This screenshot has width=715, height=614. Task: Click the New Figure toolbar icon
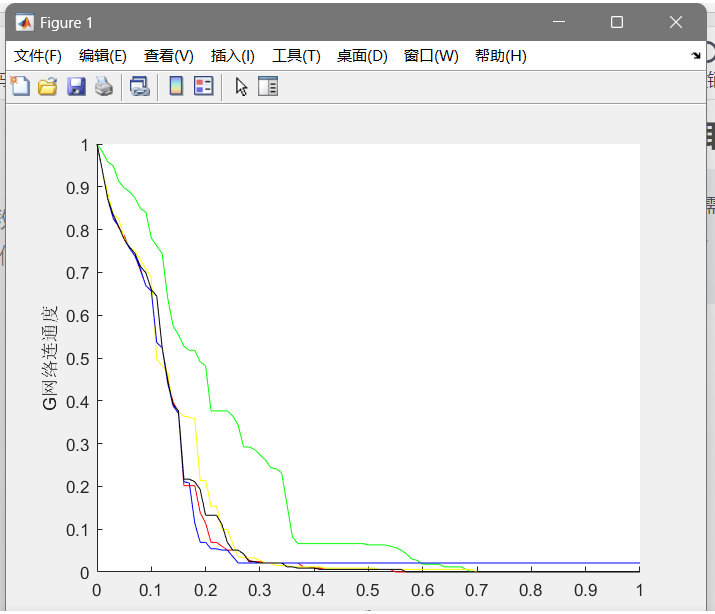click(21, 86)
